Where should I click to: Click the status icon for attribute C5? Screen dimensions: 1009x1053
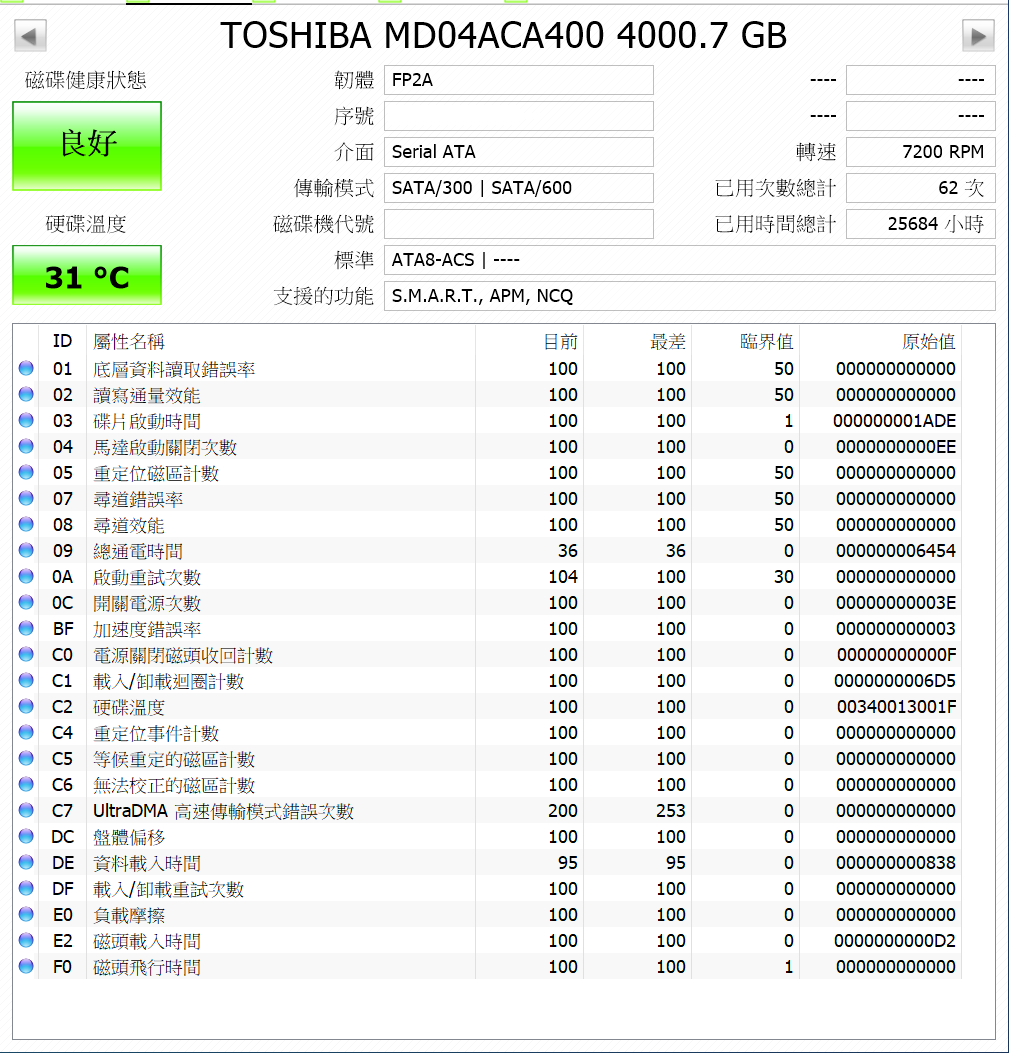coord(26,758)
